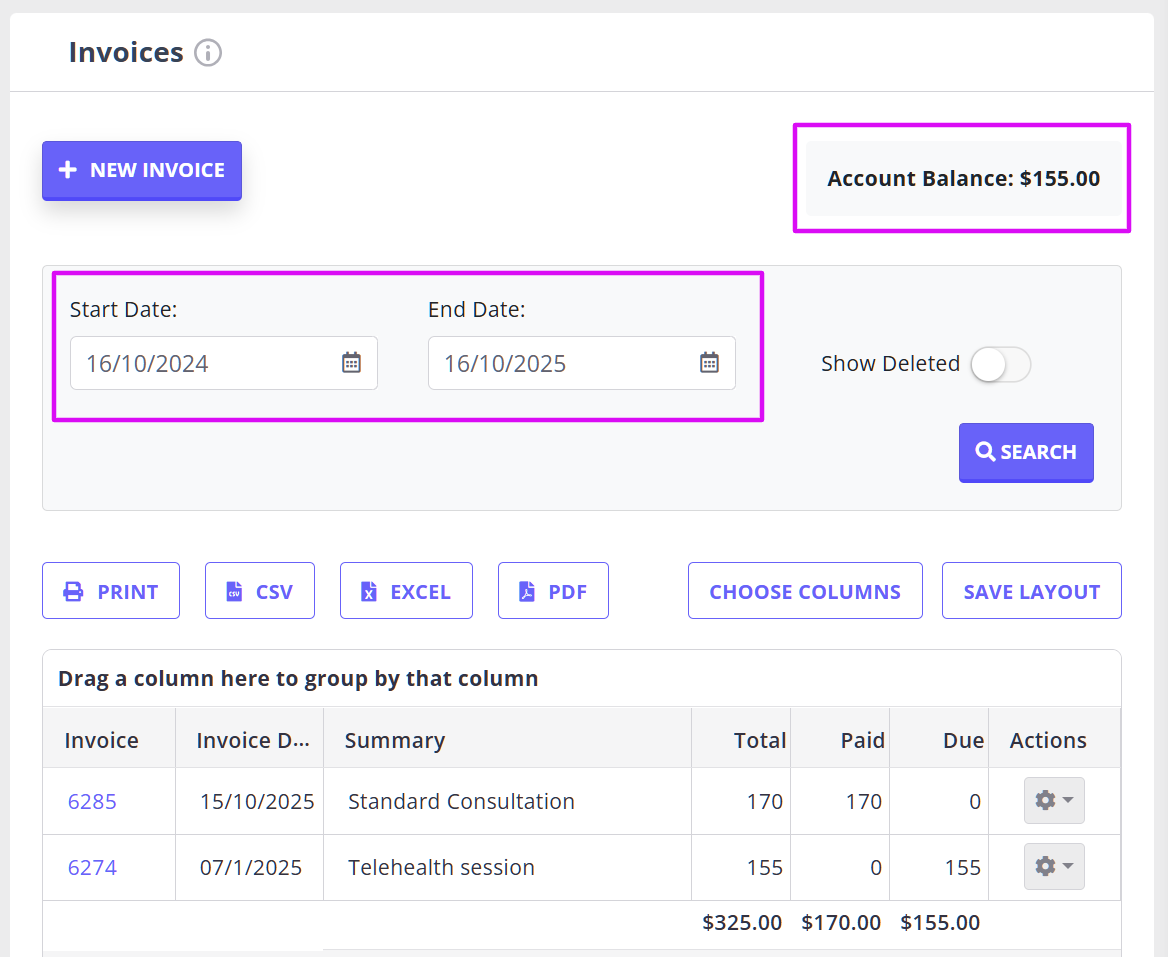
Task: Export invoices to Excel
Action: (x=406, y=591)
